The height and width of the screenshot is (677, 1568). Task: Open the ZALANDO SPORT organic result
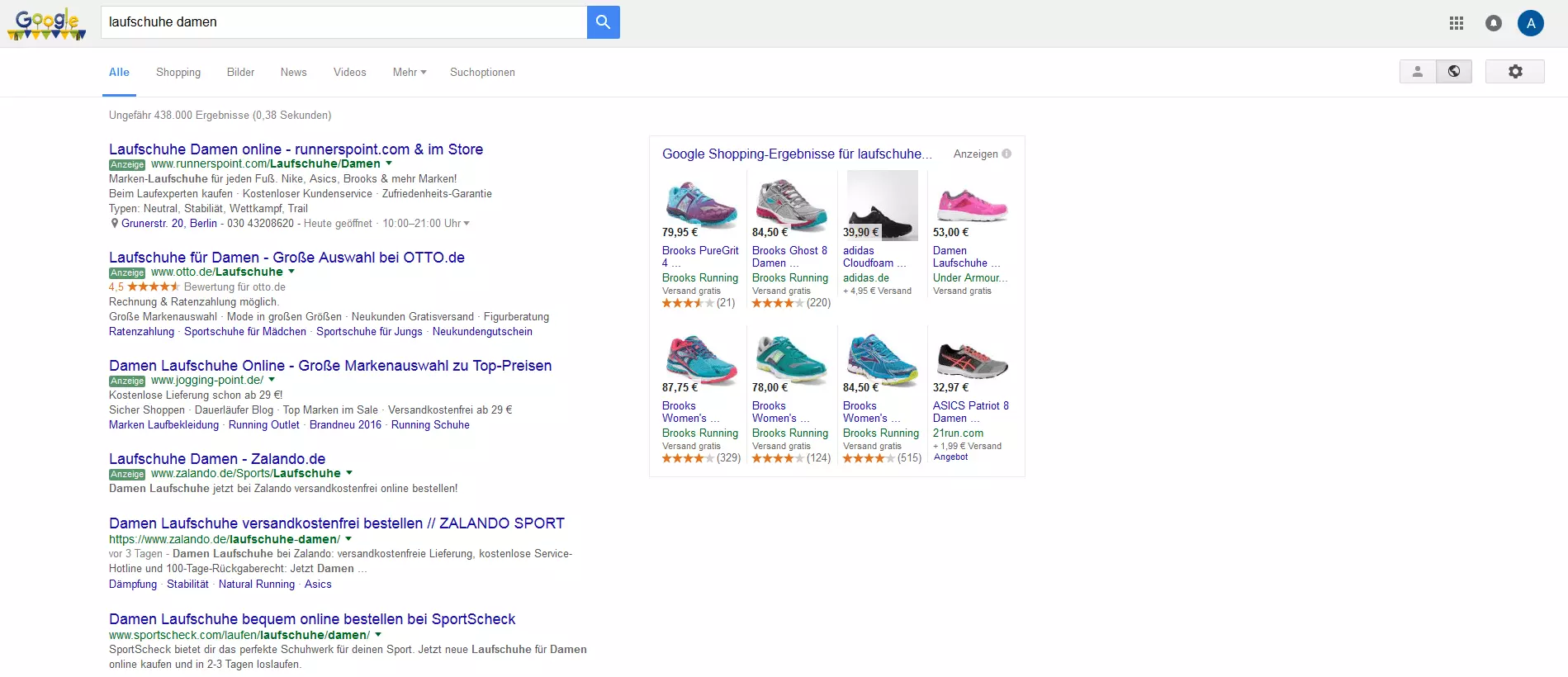(337, 523)
